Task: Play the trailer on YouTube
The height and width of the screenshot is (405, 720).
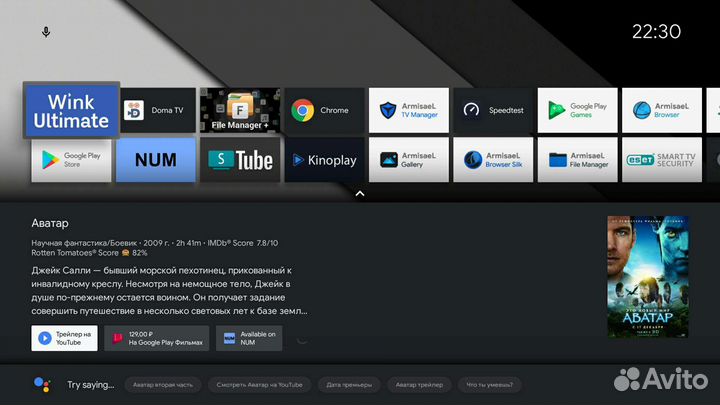Action: [x=64, y=338]
